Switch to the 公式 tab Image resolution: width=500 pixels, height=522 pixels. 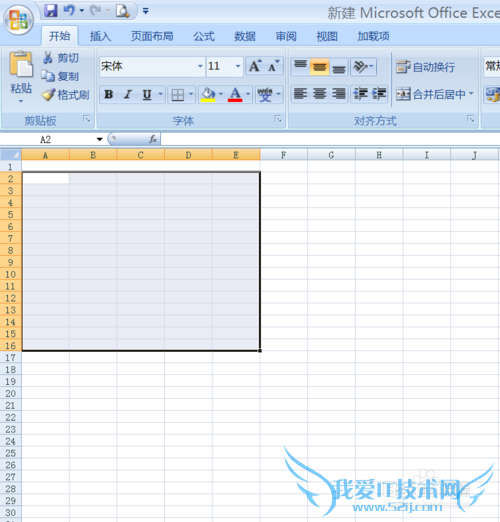(x=204, y=36)
